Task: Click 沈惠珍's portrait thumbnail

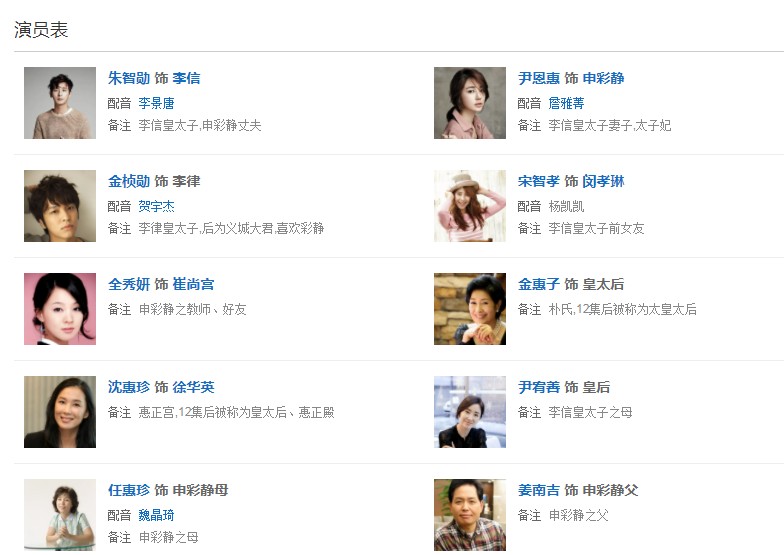Action: click(x=60, y=412)
